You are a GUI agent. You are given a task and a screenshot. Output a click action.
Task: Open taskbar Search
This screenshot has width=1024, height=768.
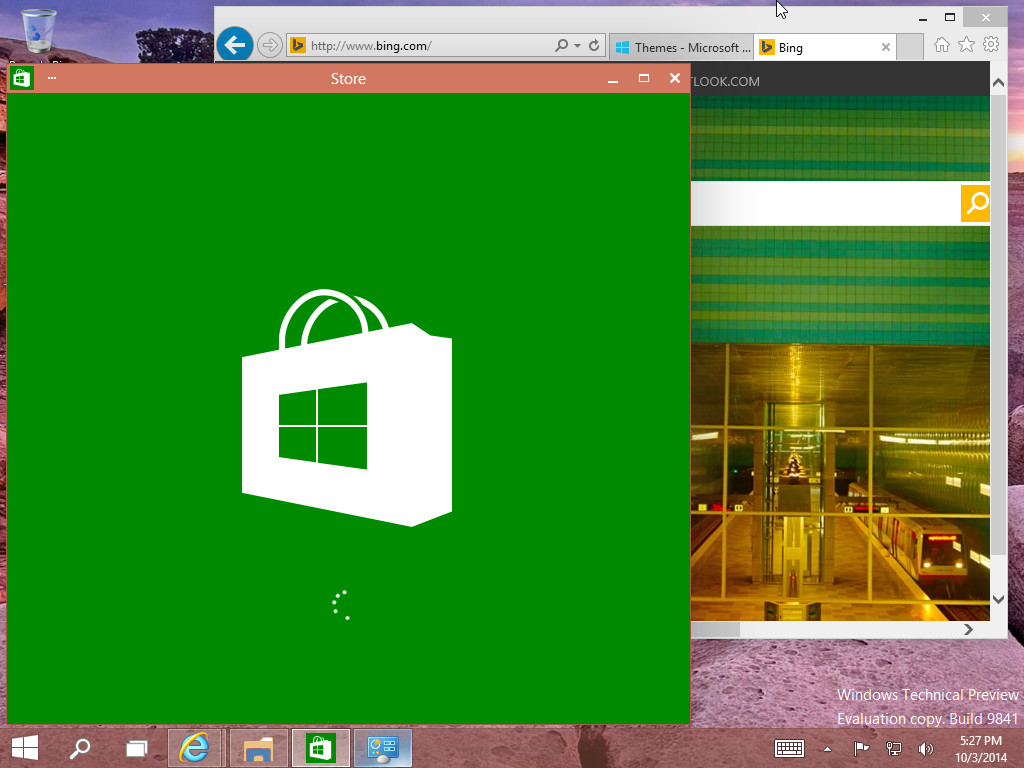coord(80,748)
